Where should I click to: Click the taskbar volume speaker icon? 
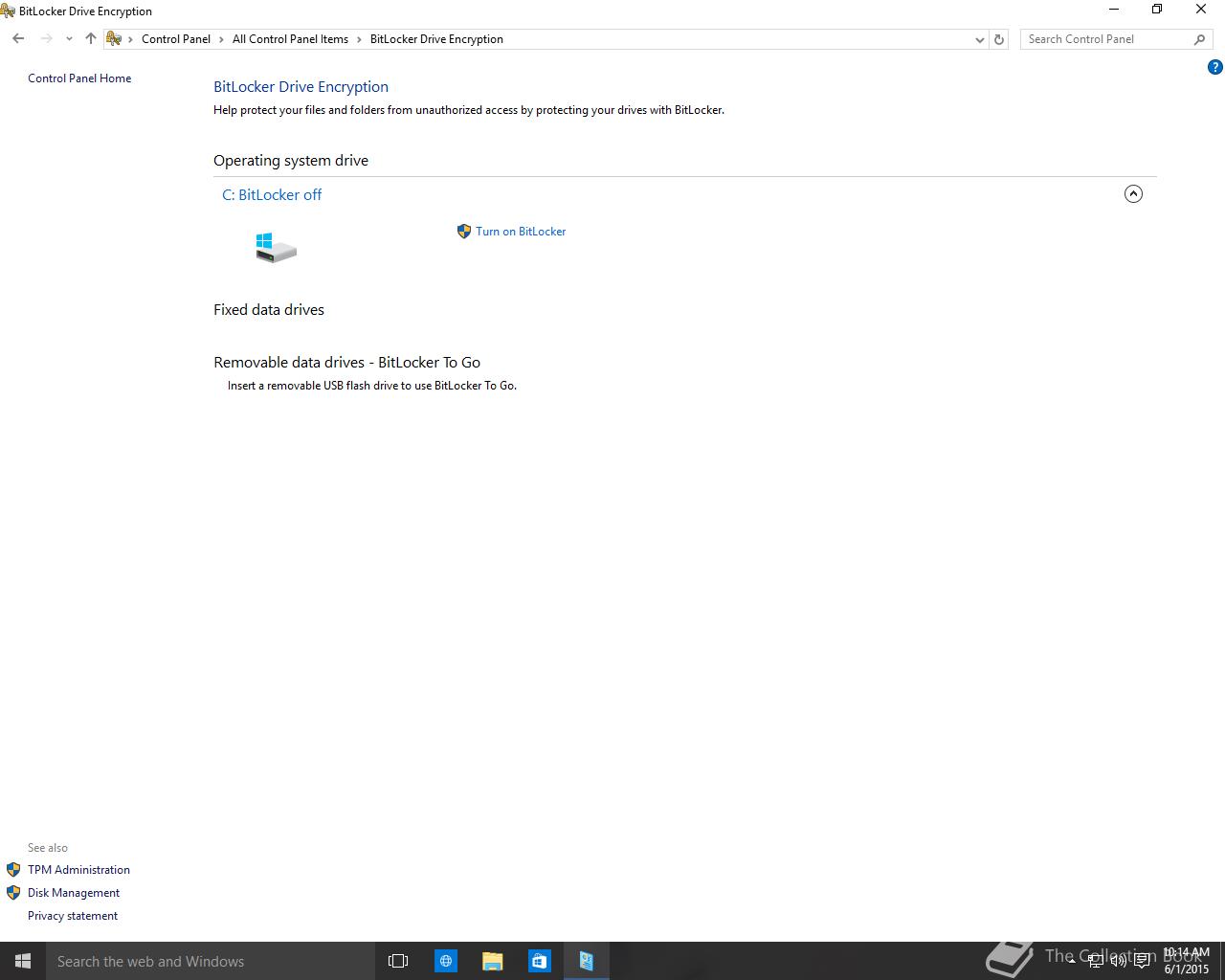coord(1119,961)
